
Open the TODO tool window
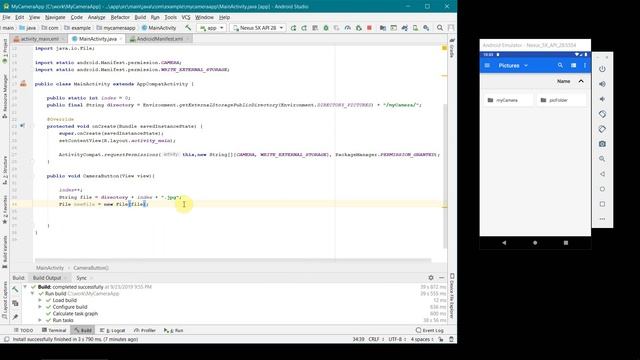23,330
